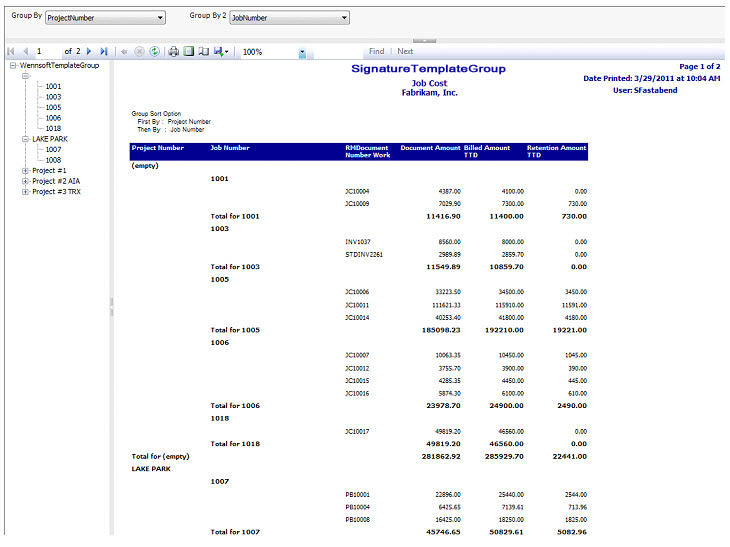The width and height of the screenshot is (730, 547).
Task: Click the Find link in toolbar
Action: coord(376,51)
